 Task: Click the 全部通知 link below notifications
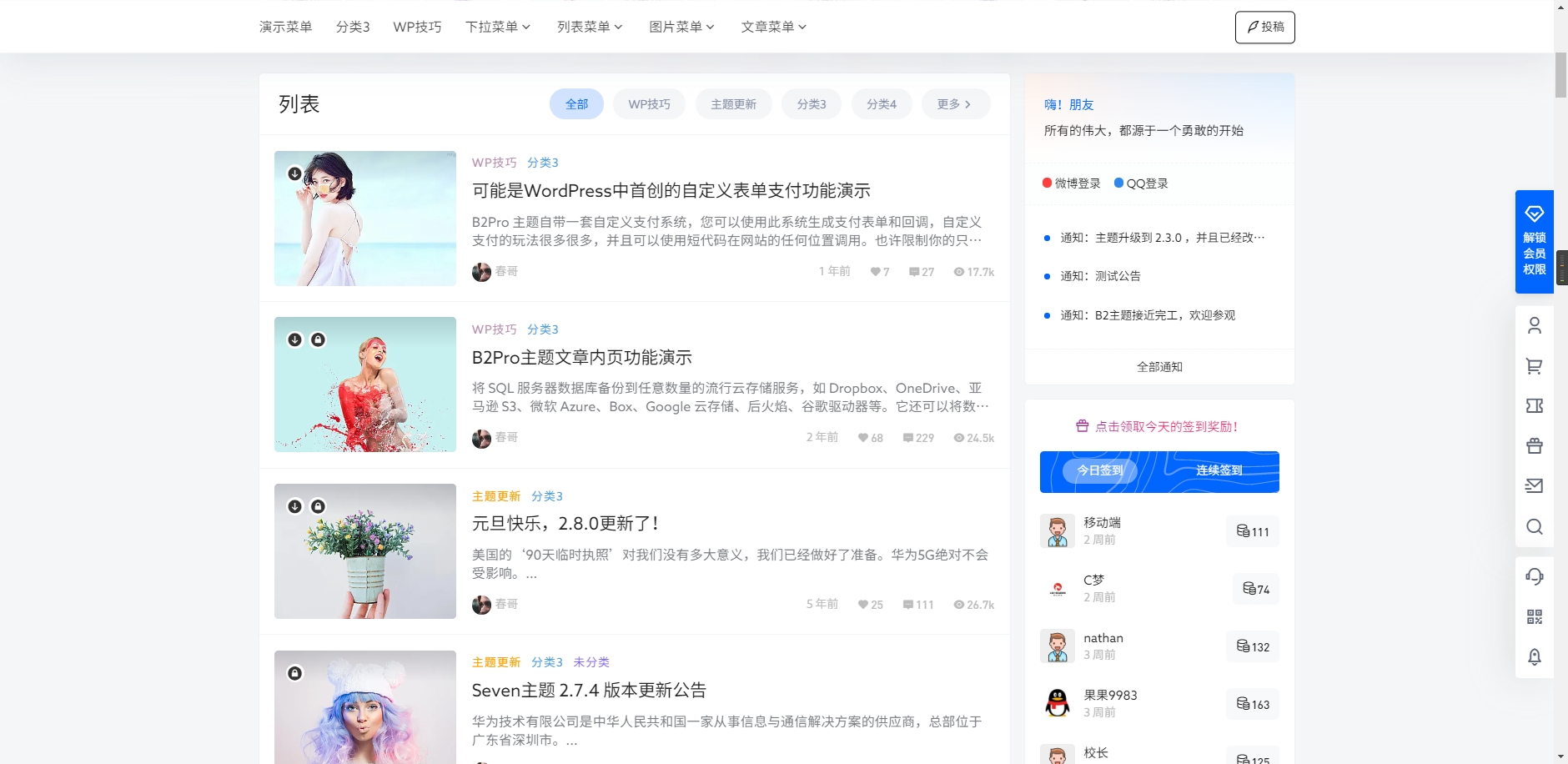coord(1158,366)
